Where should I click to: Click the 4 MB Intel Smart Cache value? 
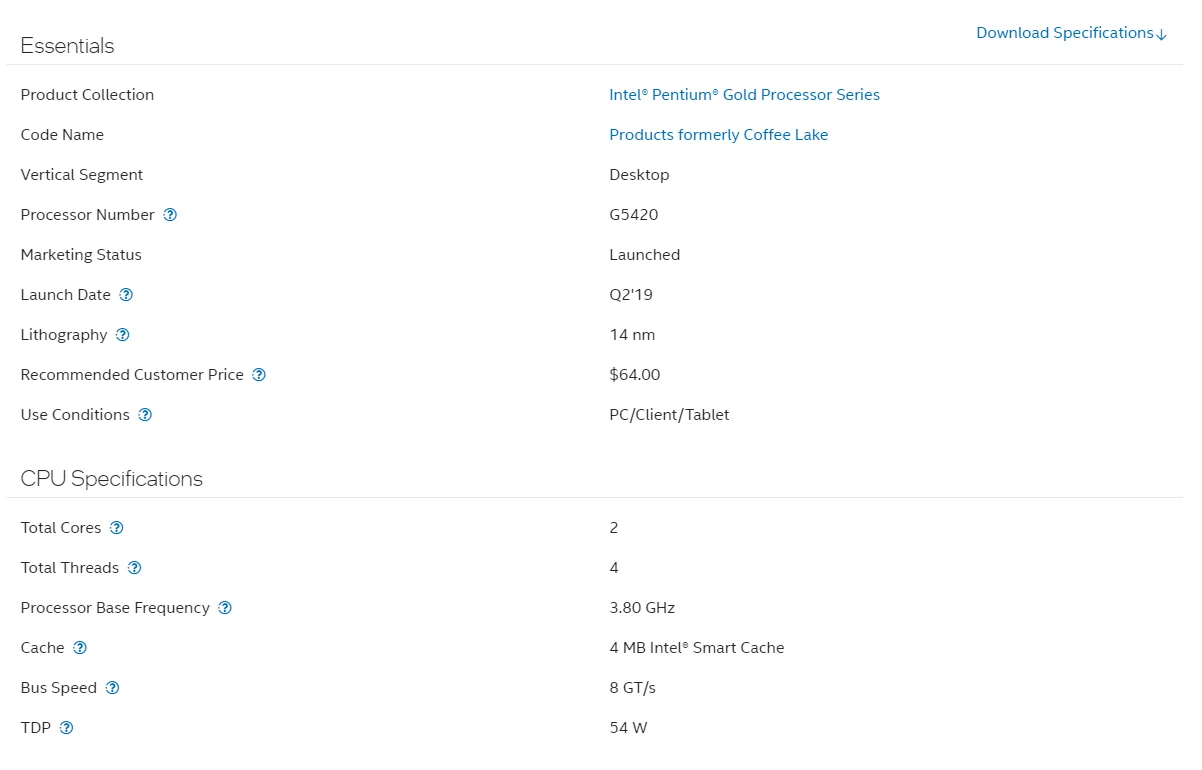pos(697,648)
